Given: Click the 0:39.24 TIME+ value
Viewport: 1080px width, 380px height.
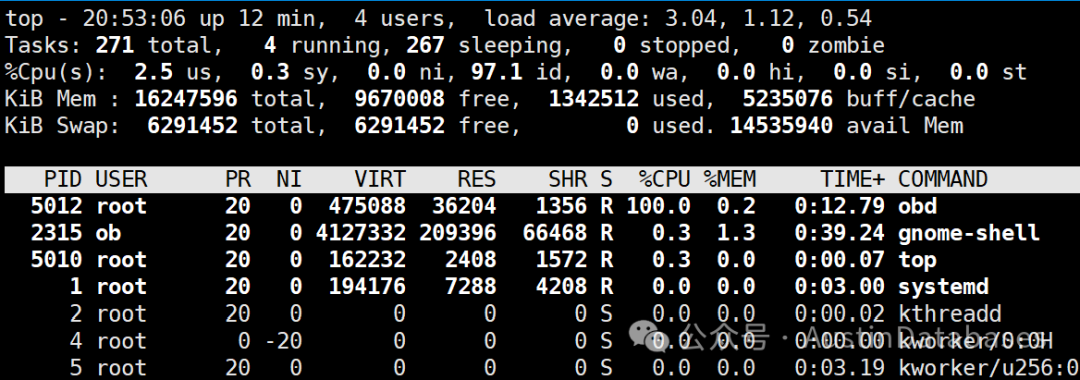Looking at the screenshot, I should 840,233.
